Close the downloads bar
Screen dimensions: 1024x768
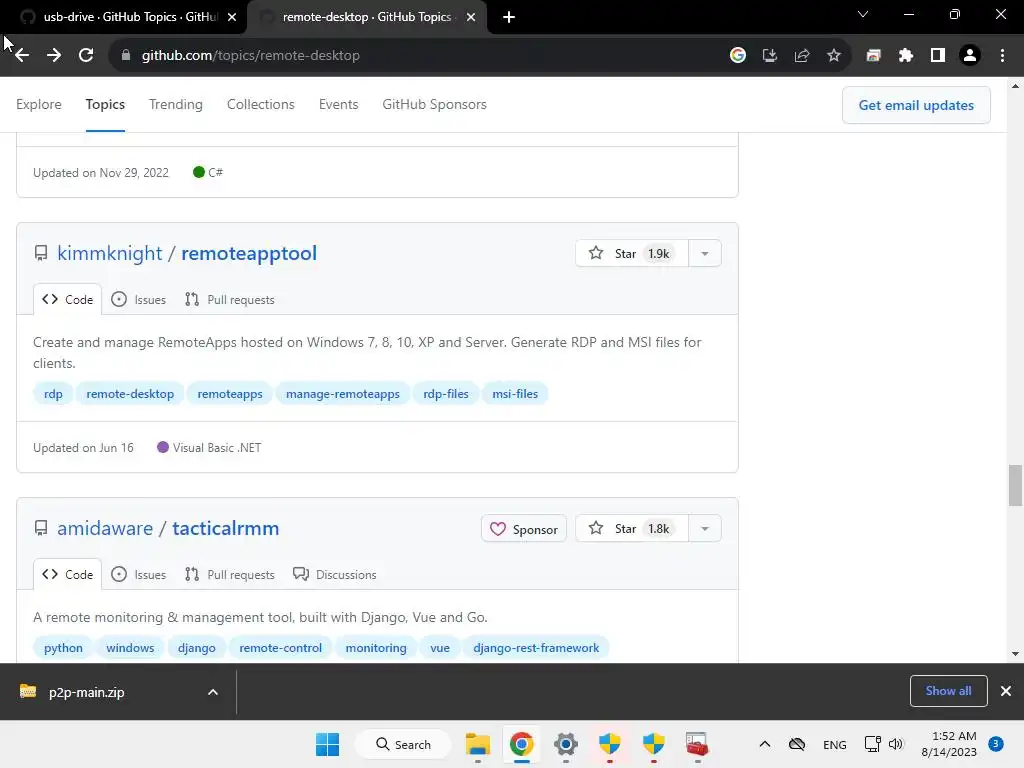(x=1006, y=691)
